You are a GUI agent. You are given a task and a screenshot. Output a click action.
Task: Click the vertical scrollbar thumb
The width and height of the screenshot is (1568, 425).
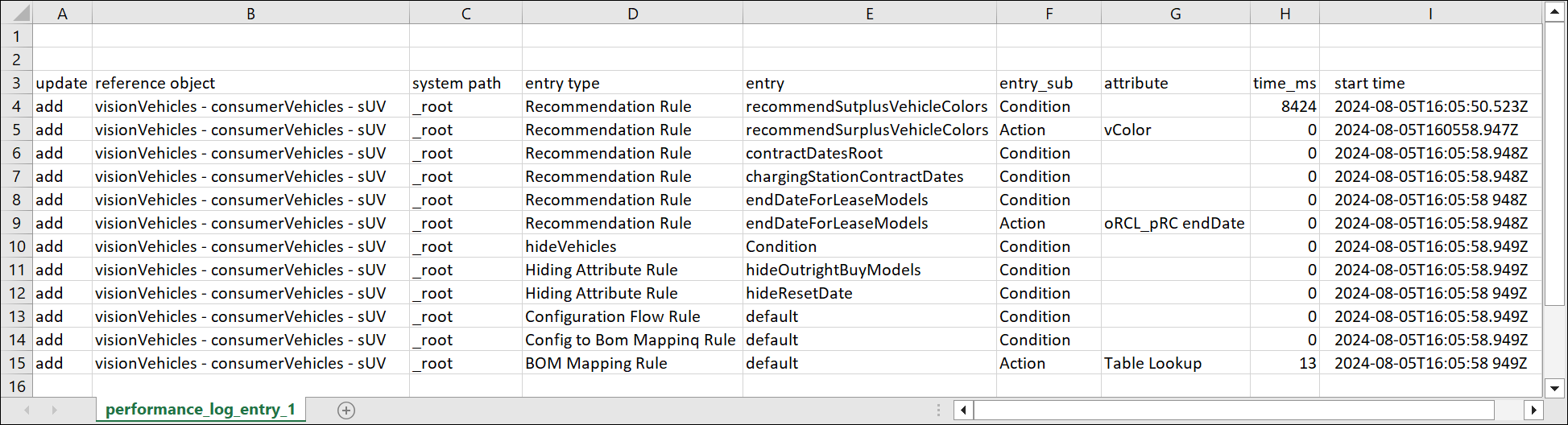(x=1555, y=161)
